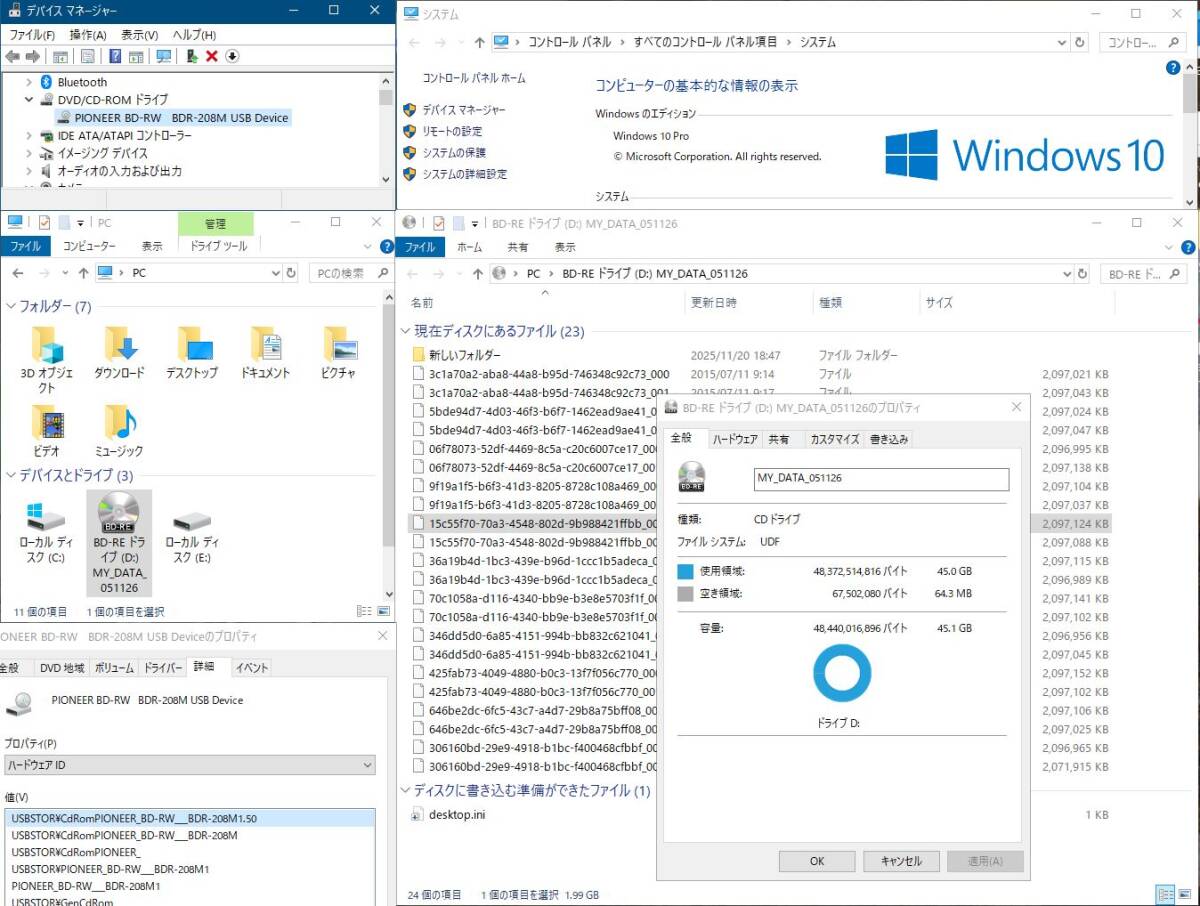This screenshot has height=906, width=1200.
Task: Toggle console tree icon in Device Manager toolbar
Action: click(x=60, y=56)
